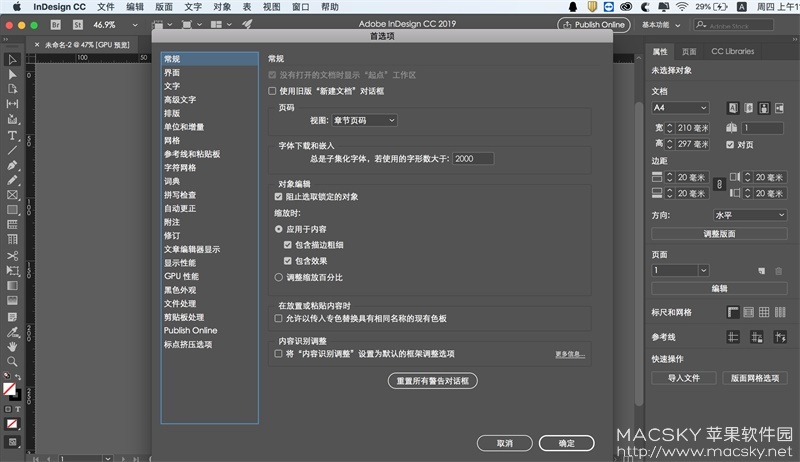Click the show rulers icon in 标尺和网格
This screenshot has height=462, width=800.
733,313
